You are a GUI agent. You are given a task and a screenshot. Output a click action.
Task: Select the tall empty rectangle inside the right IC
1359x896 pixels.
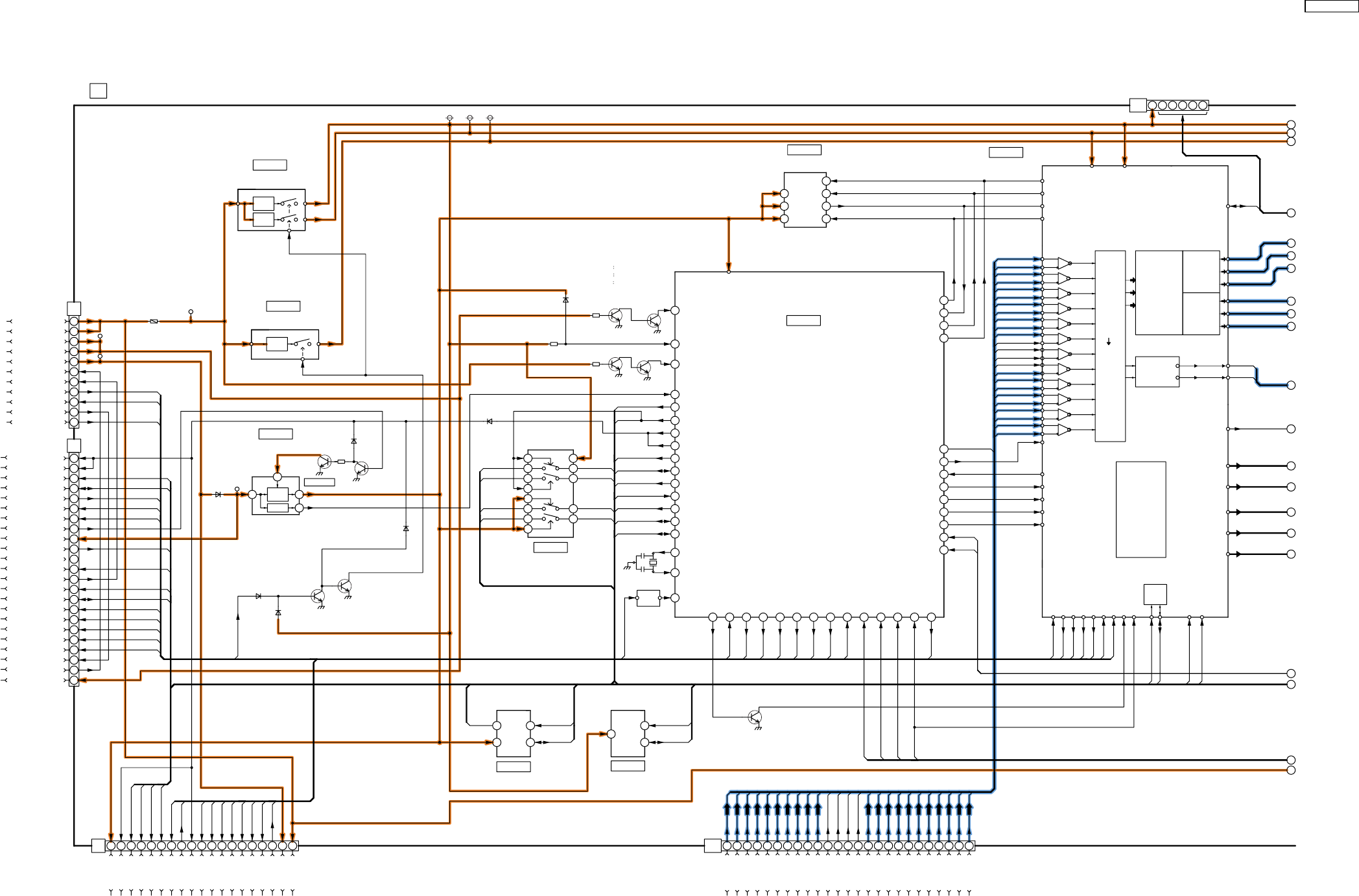tap(1140, 509)
